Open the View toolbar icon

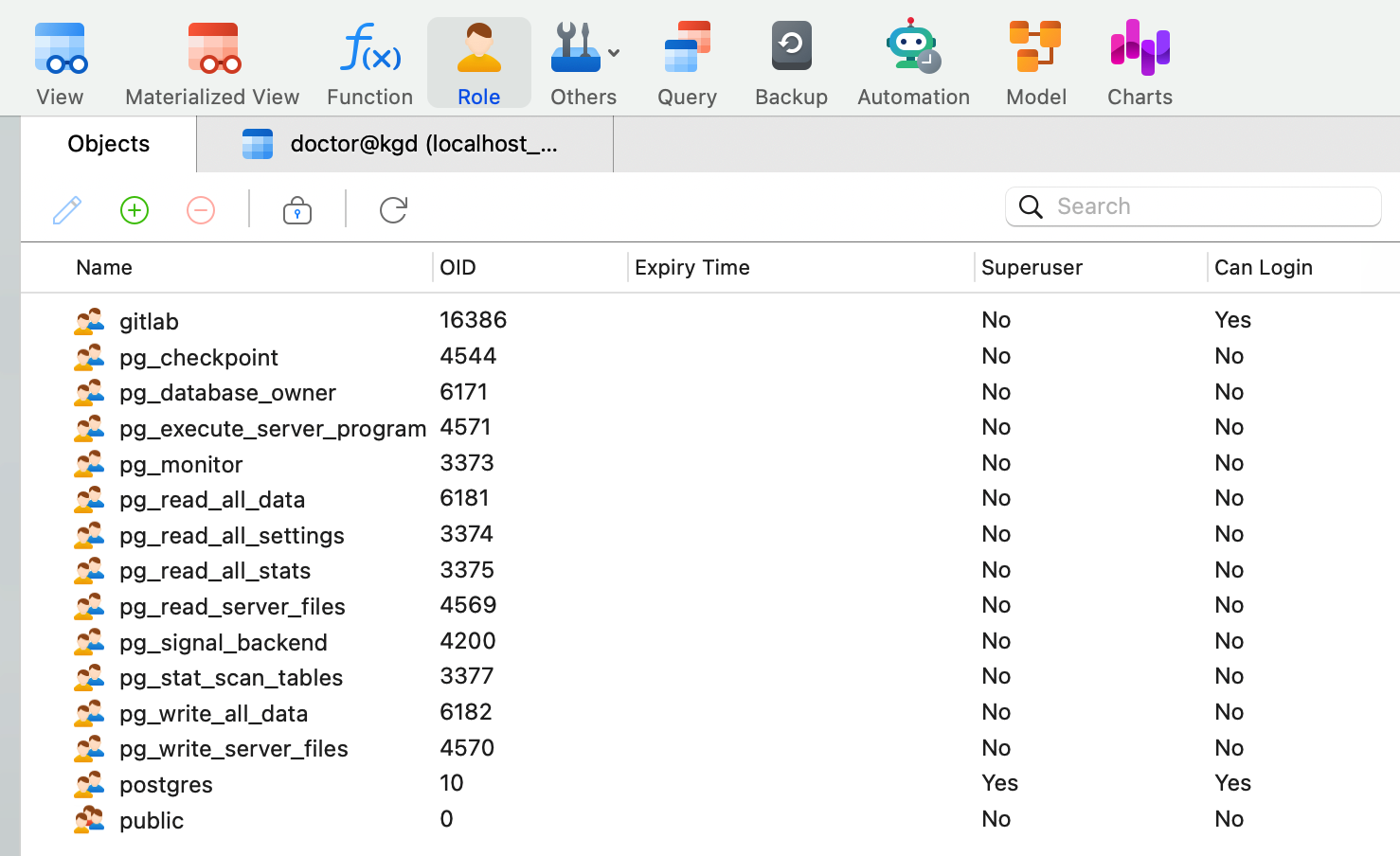(61, 62)
